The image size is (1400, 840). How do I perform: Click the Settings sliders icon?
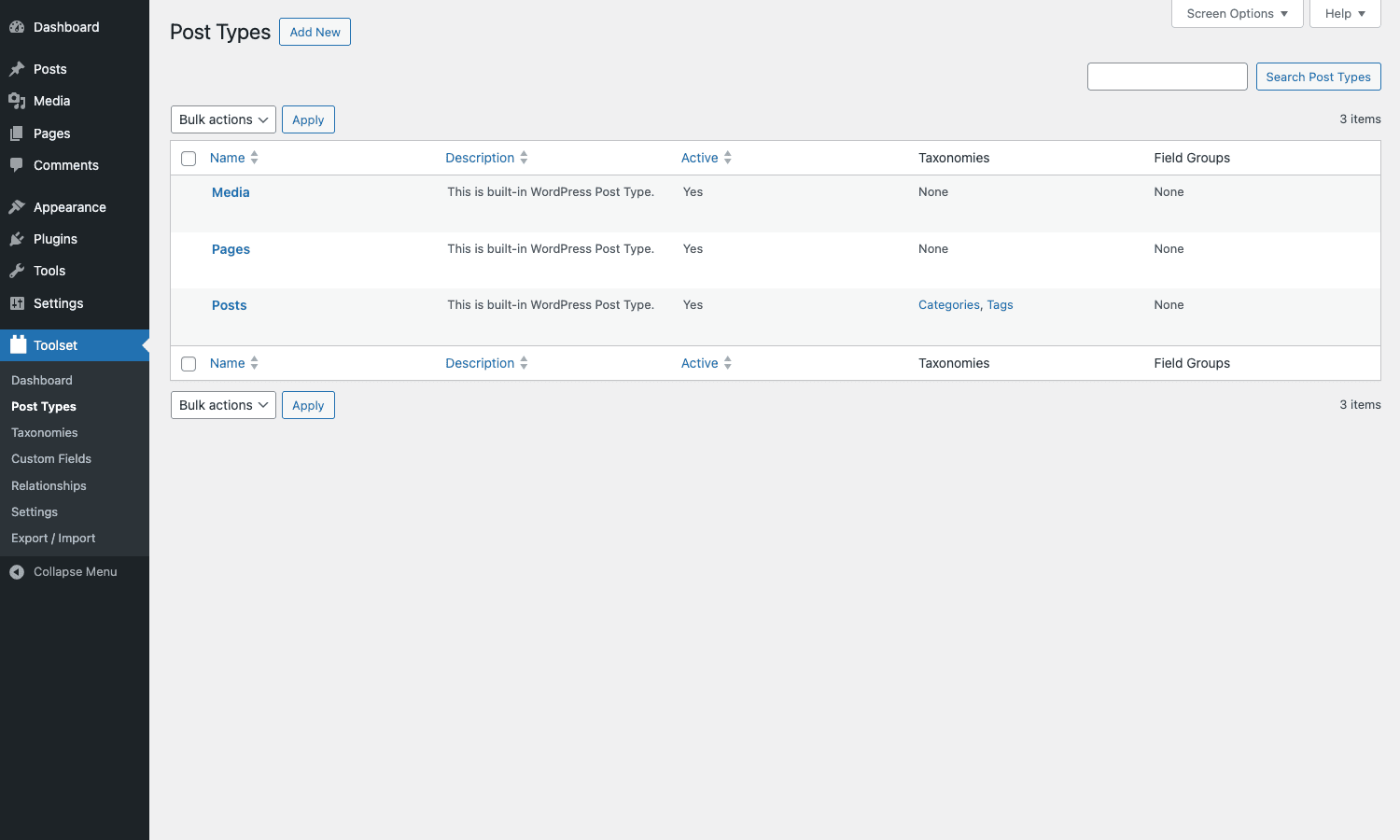17,303
